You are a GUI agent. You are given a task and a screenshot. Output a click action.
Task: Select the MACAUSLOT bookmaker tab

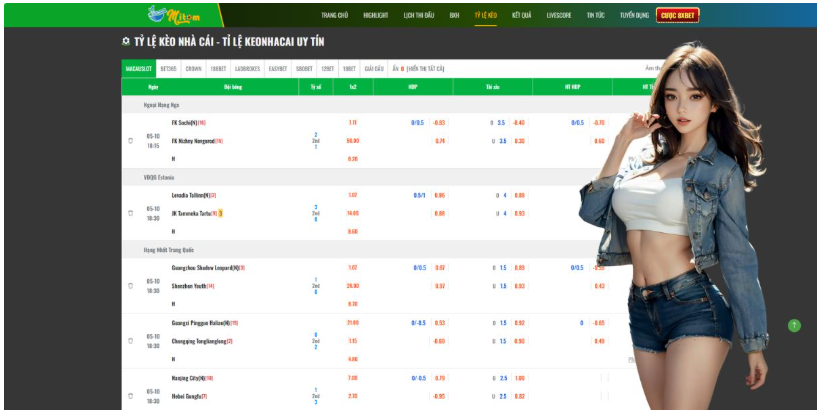(138, 68)
